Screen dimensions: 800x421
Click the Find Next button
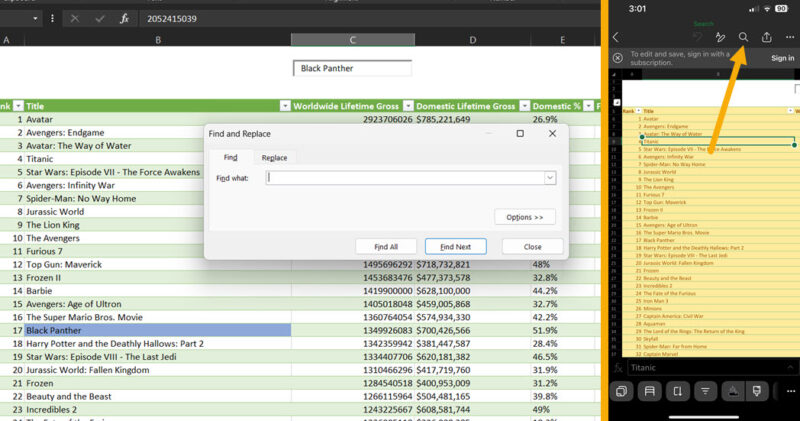(x=455, y=246)
